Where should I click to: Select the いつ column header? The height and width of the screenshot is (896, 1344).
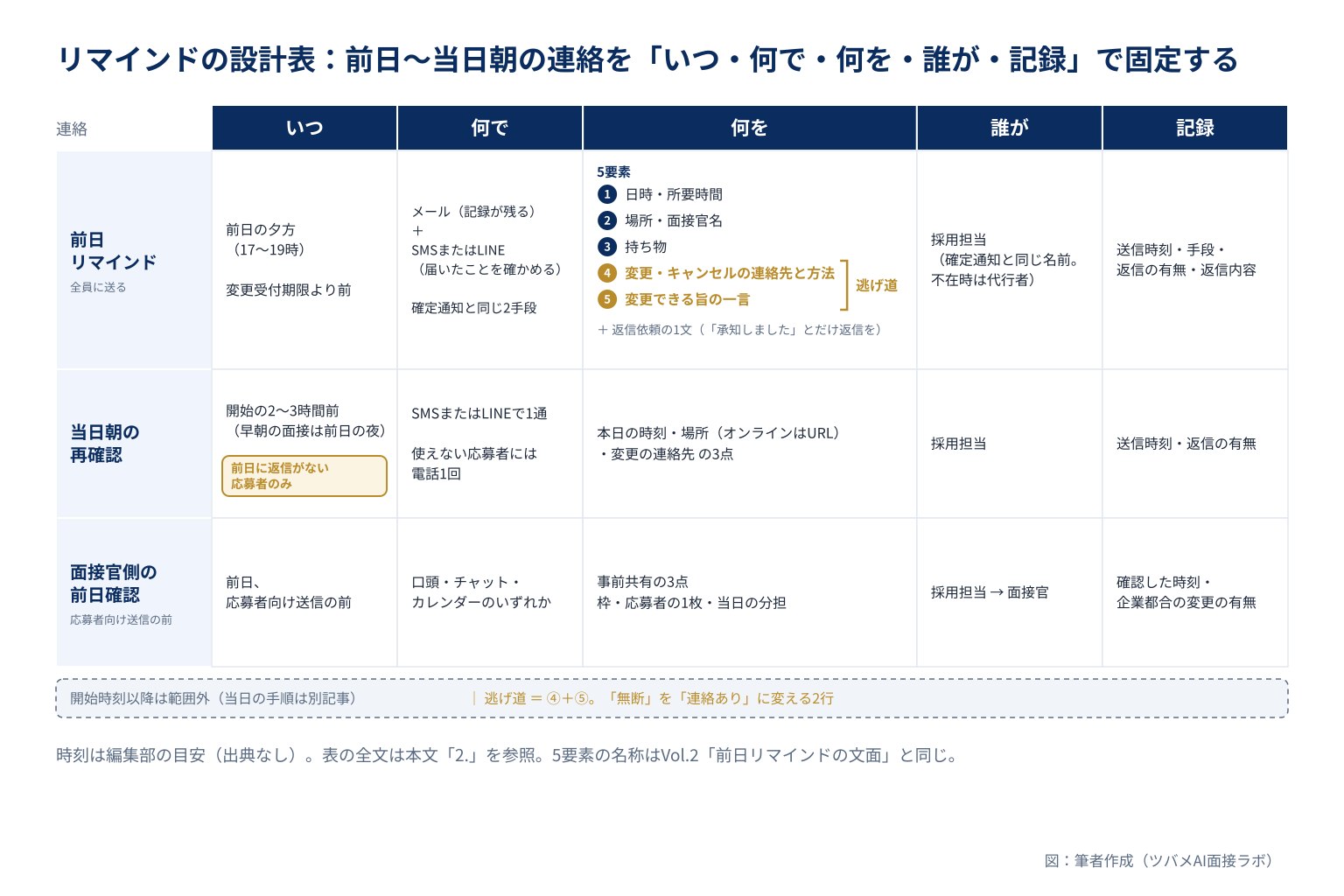tap(304, 128)
